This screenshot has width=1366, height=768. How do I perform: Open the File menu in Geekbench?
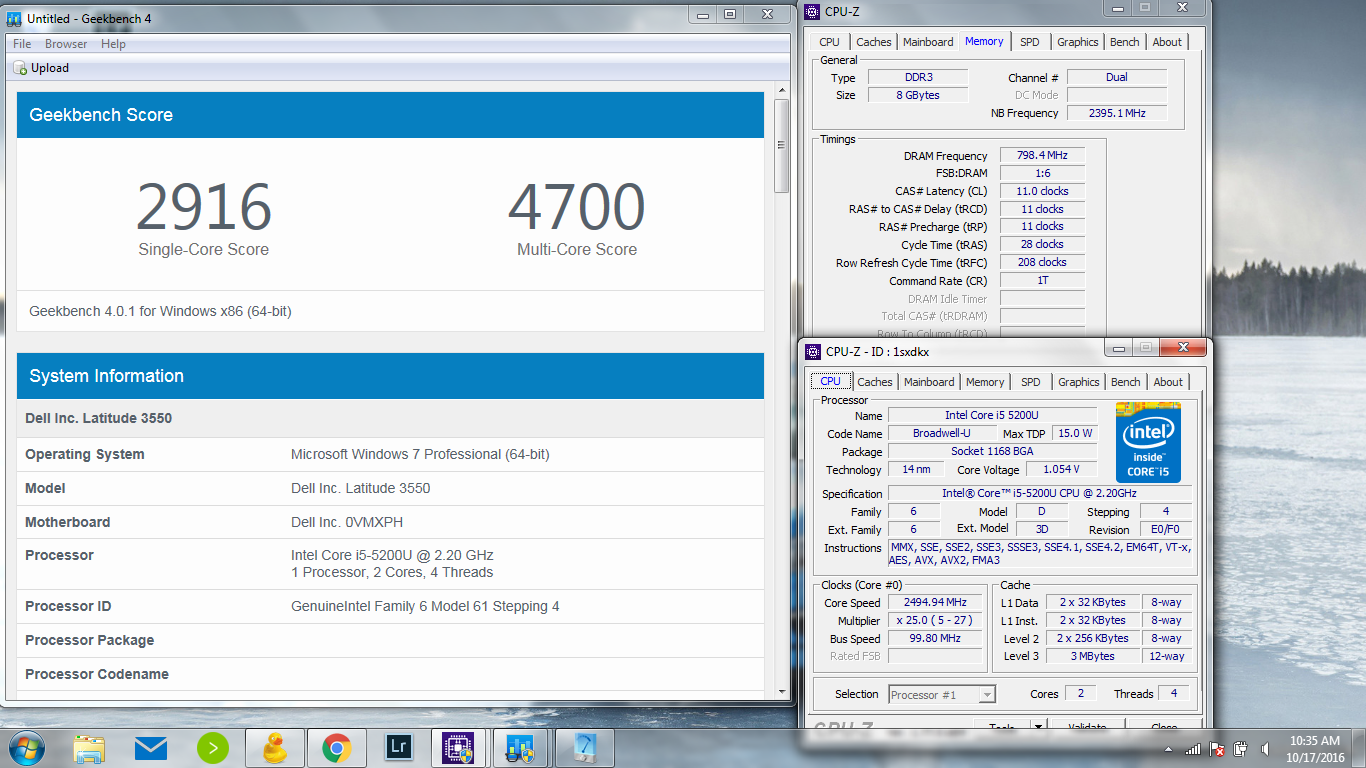[x=22, y=44]
